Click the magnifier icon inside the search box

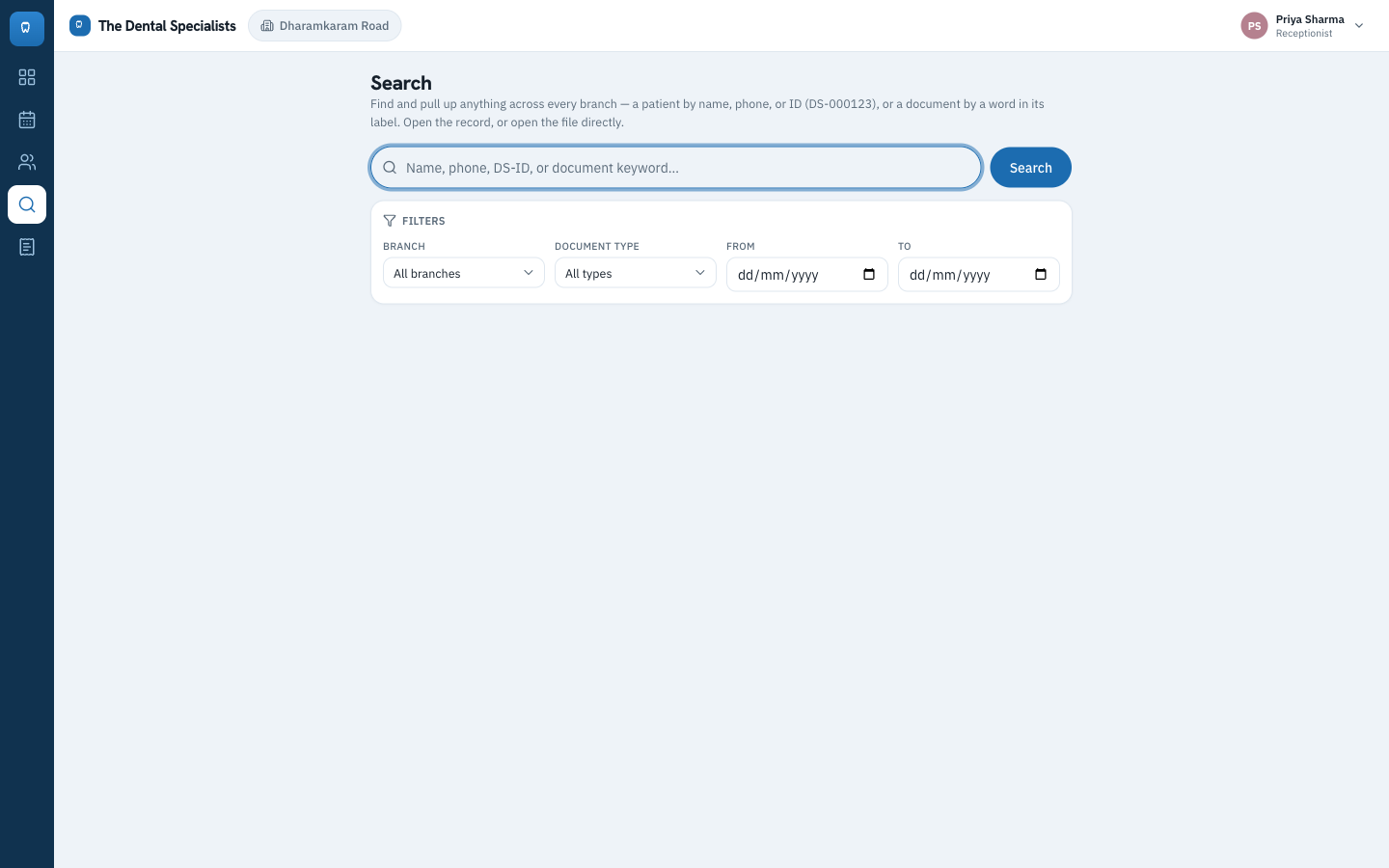tap(390, 168)
